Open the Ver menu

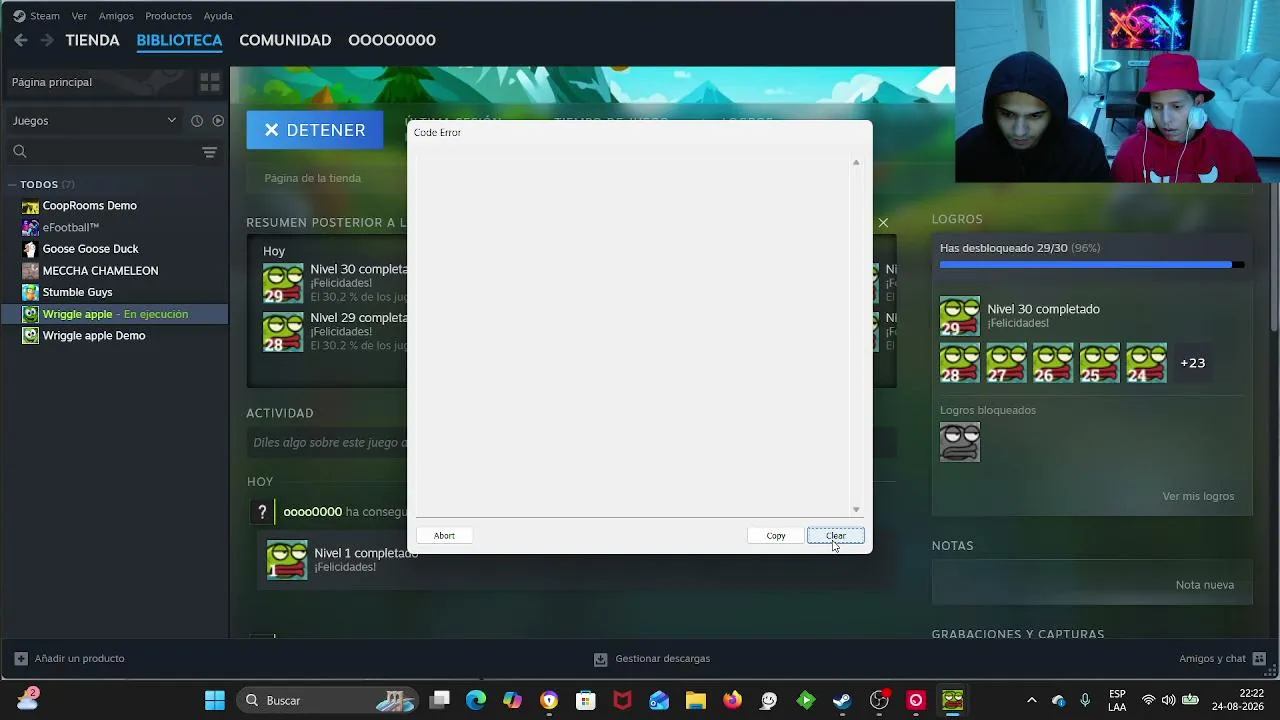coord(79,16)
